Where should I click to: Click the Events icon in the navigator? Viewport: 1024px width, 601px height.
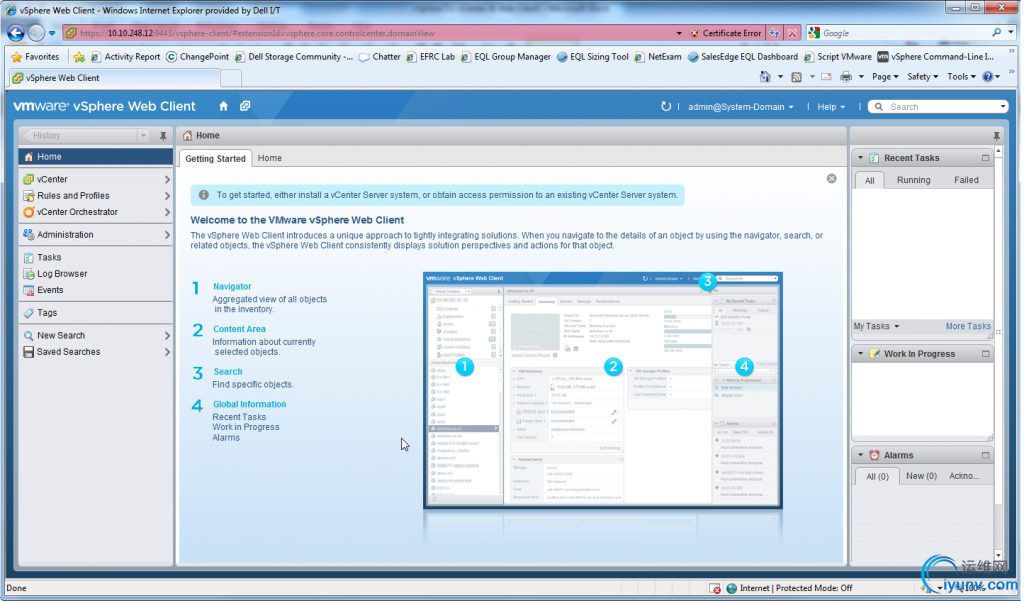coord(29,290)
